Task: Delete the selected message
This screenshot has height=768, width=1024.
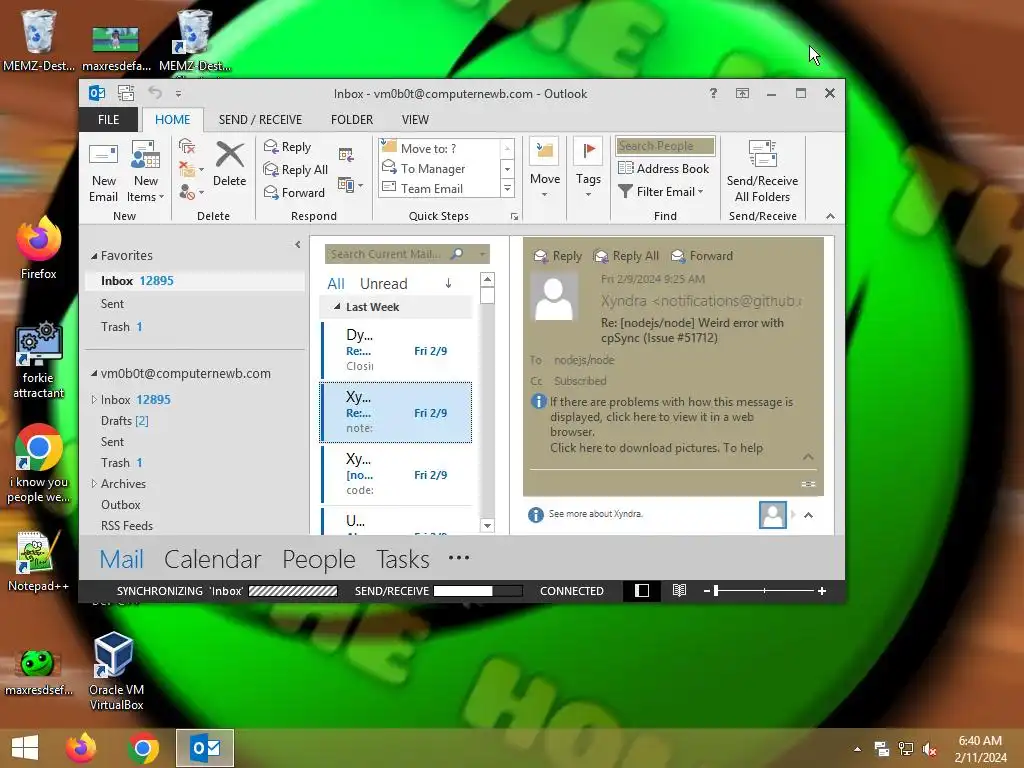Action: tap(229, 165)
